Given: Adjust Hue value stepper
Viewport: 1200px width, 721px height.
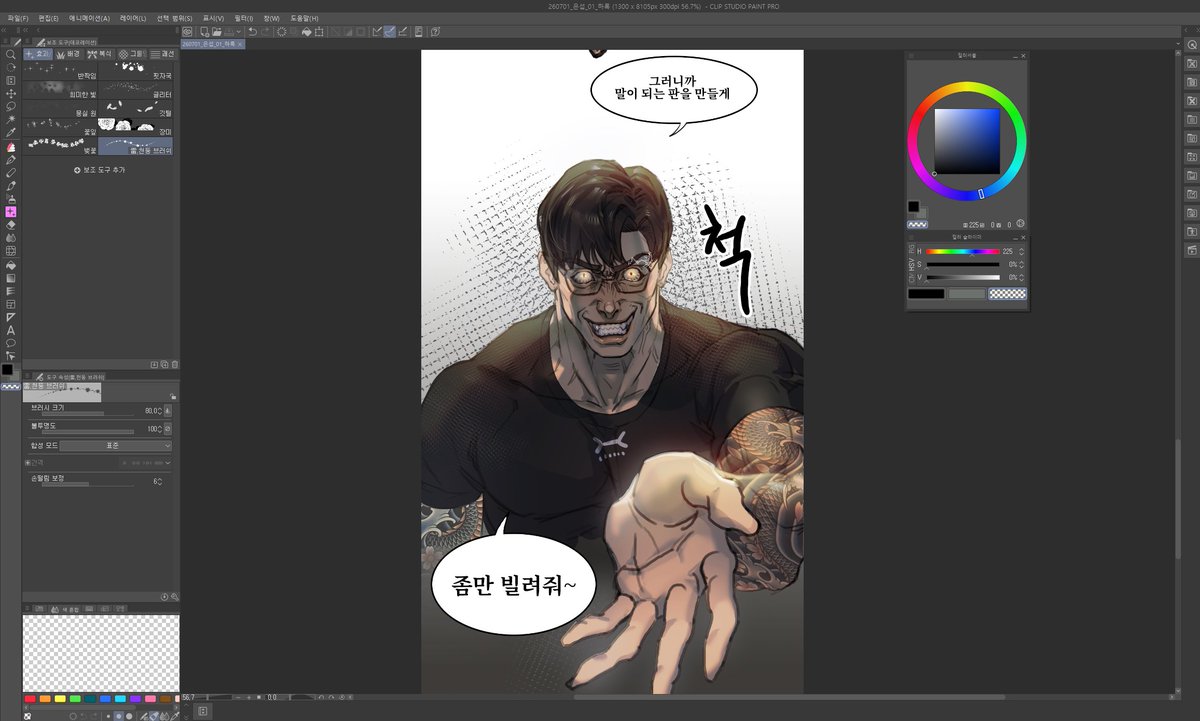Looking at the screenshot, I should point(1022,251).
